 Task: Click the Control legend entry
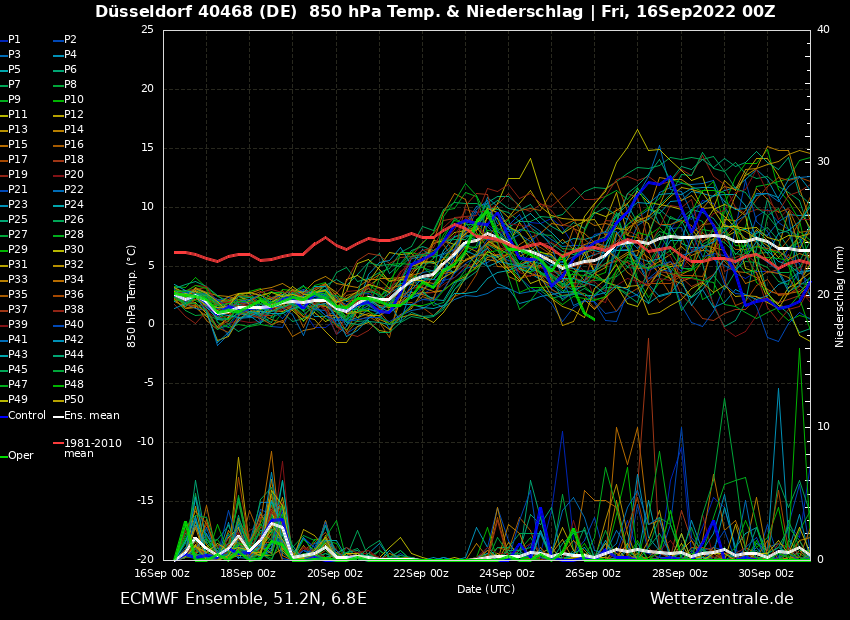pos(27,415)
